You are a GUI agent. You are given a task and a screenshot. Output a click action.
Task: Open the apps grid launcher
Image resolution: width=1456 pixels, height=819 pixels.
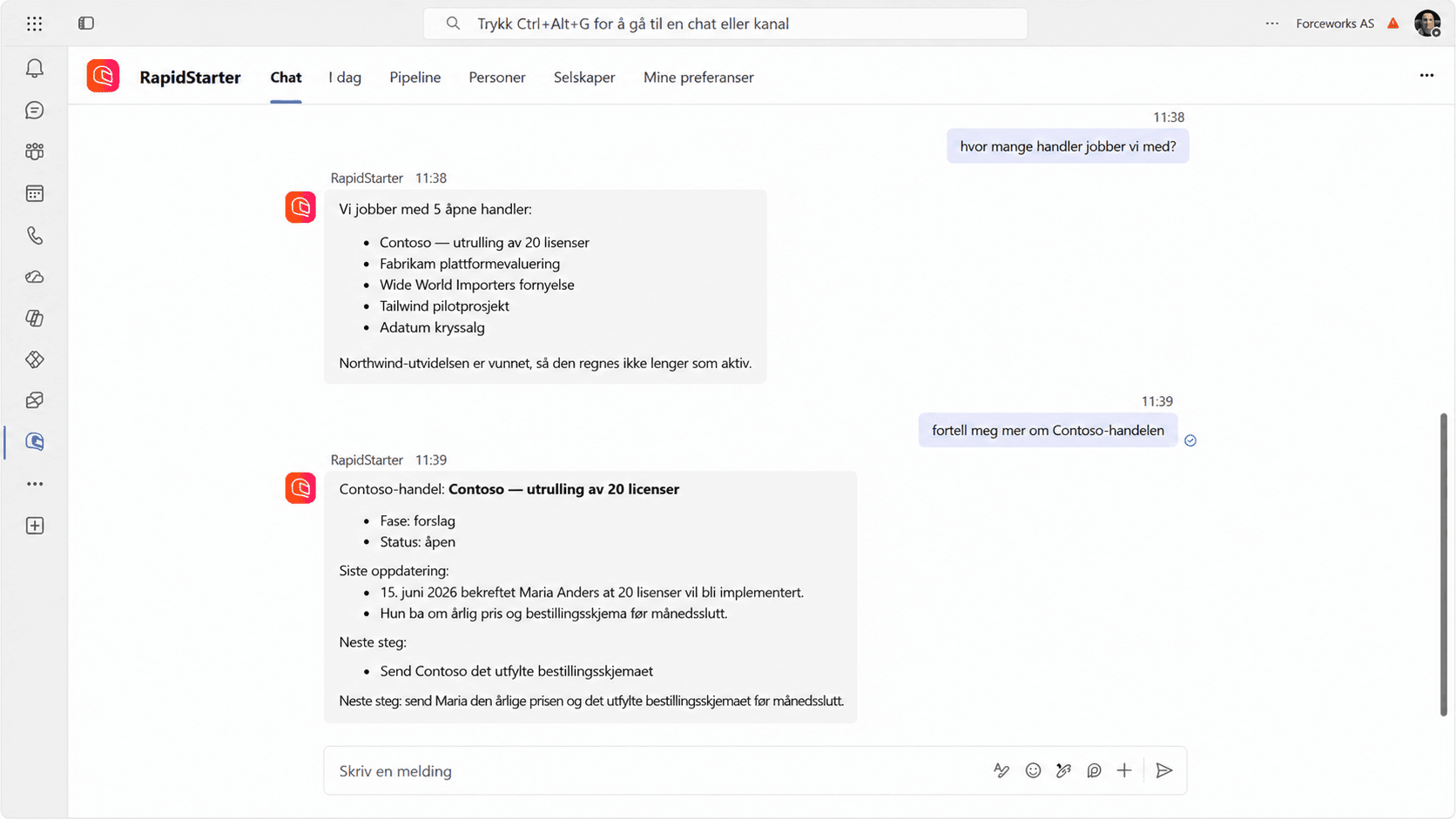(34, 23)
